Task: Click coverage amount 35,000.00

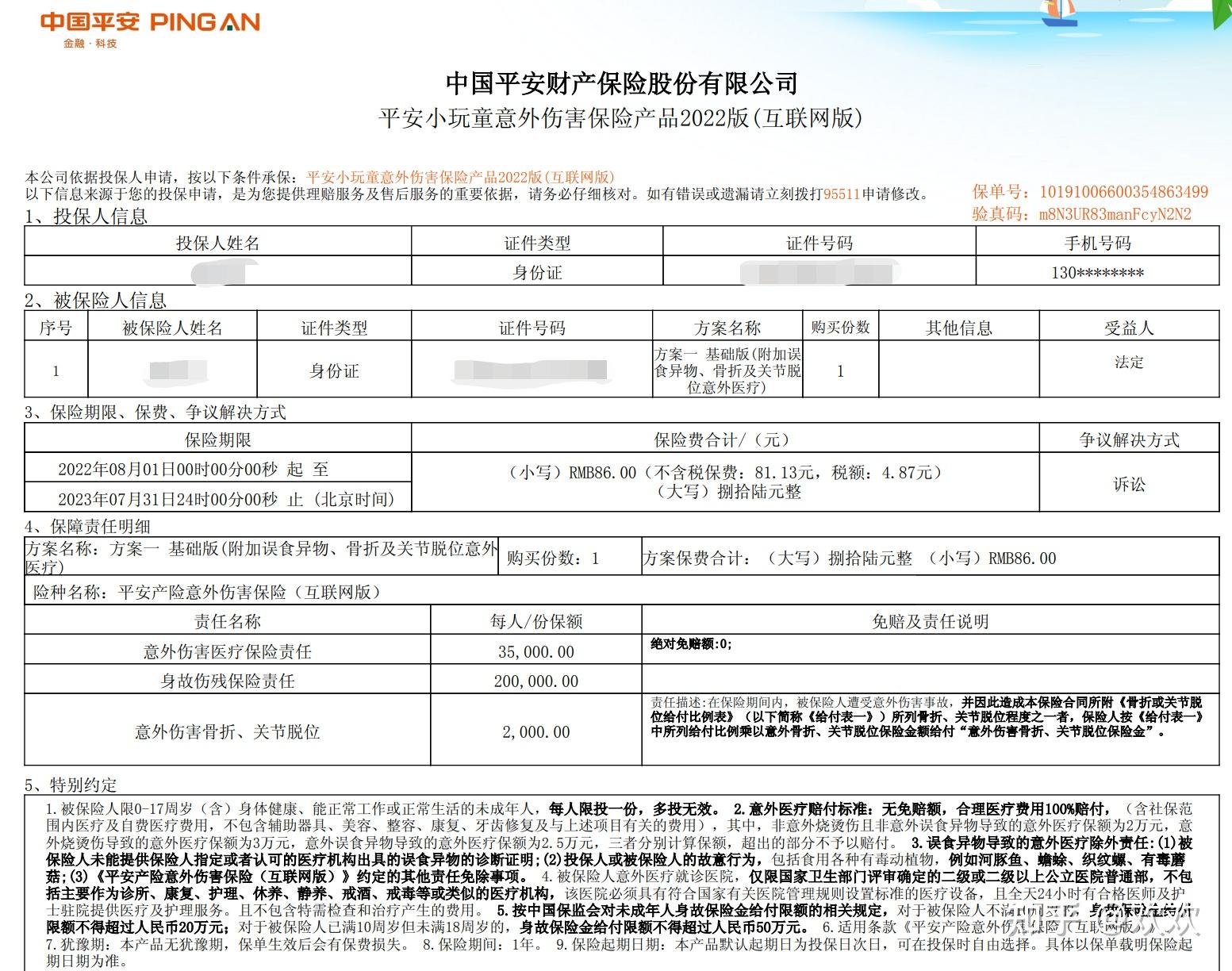Action: coord(536,651)
